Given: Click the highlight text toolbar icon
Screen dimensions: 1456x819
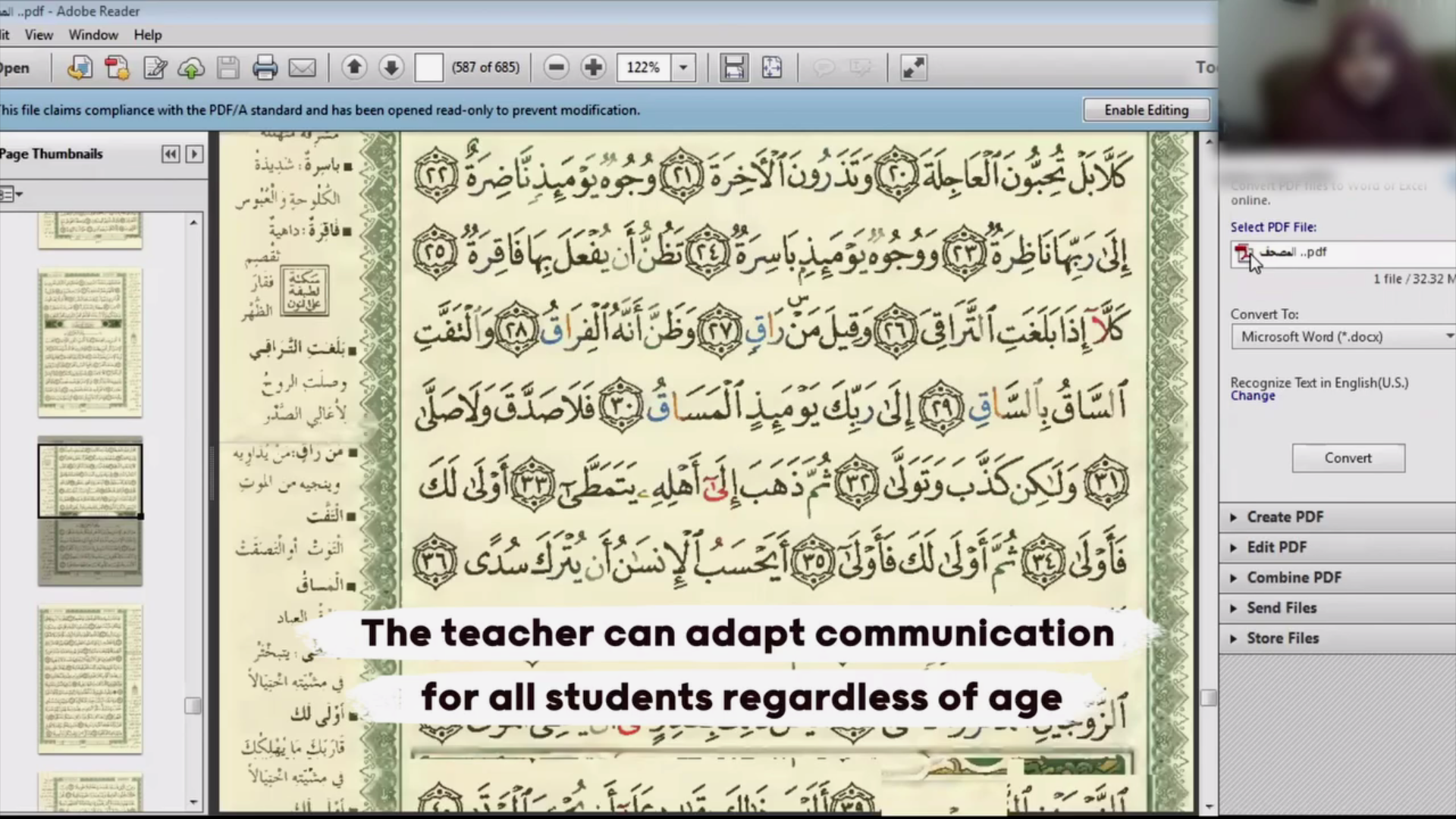Looking at the screenshot, I should pos(861,68).
